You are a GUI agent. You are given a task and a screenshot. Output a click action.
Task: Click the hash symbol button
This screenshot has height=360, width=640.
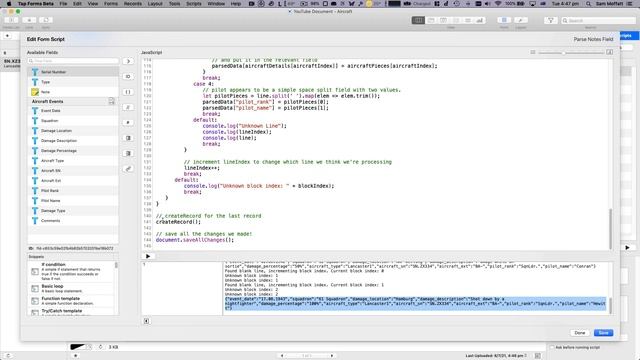(x=128, y=122)
